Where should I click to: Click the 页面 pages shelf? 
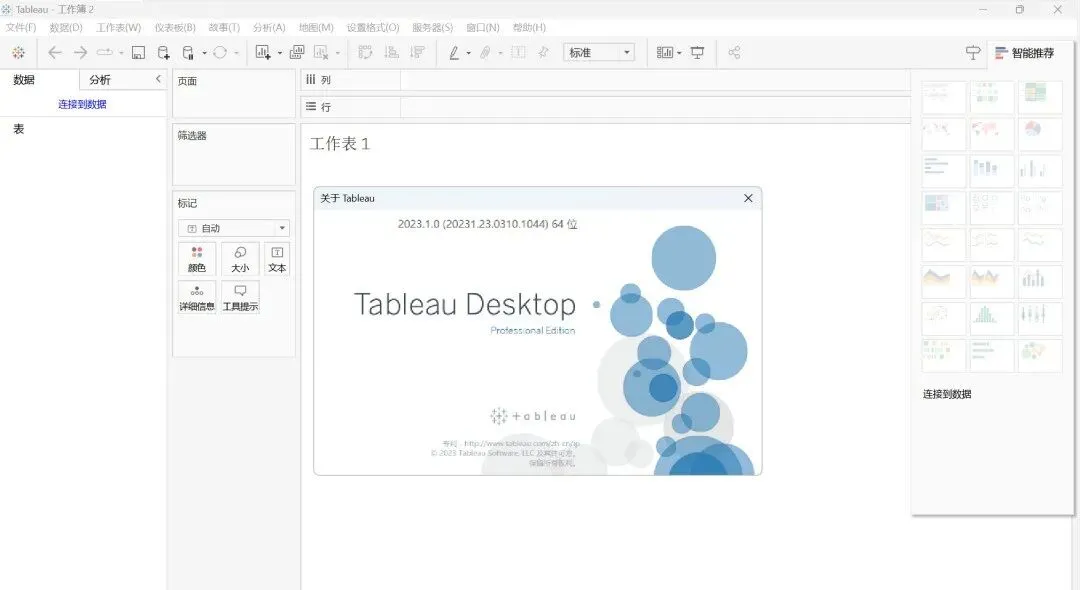click(233, 94)
